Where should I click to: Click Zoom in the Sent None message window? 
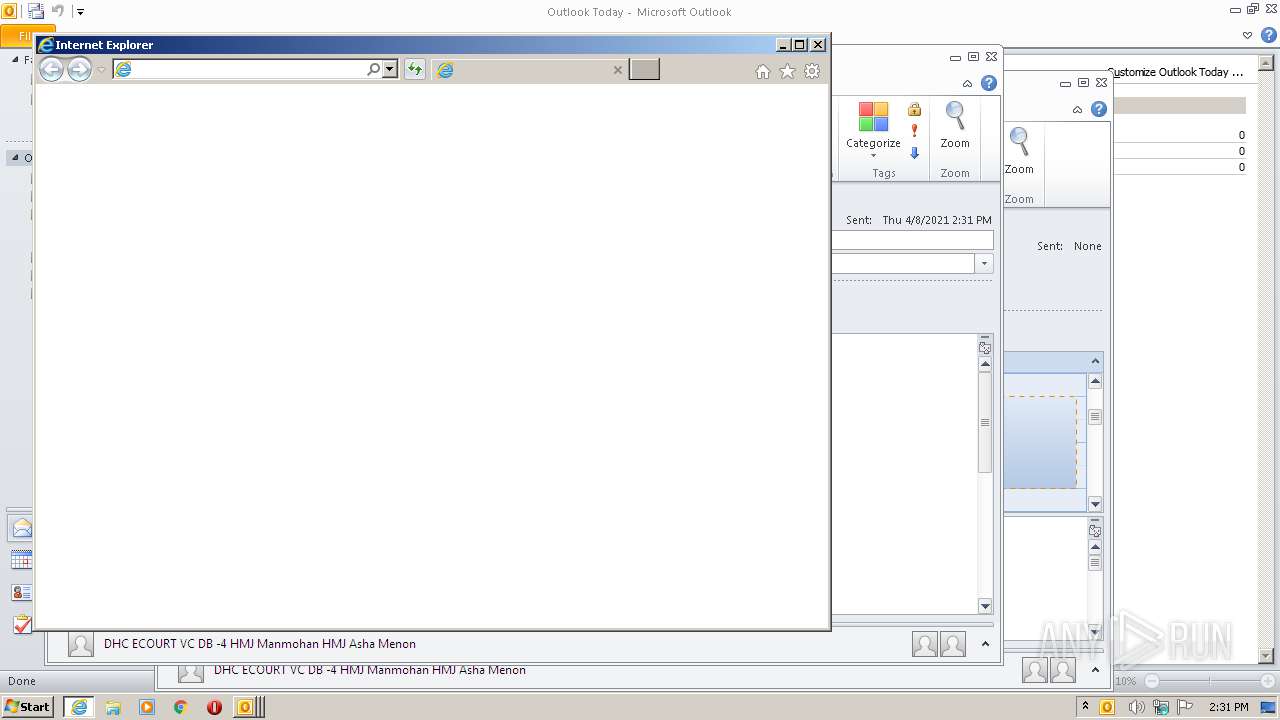[x=1019, y=152]
